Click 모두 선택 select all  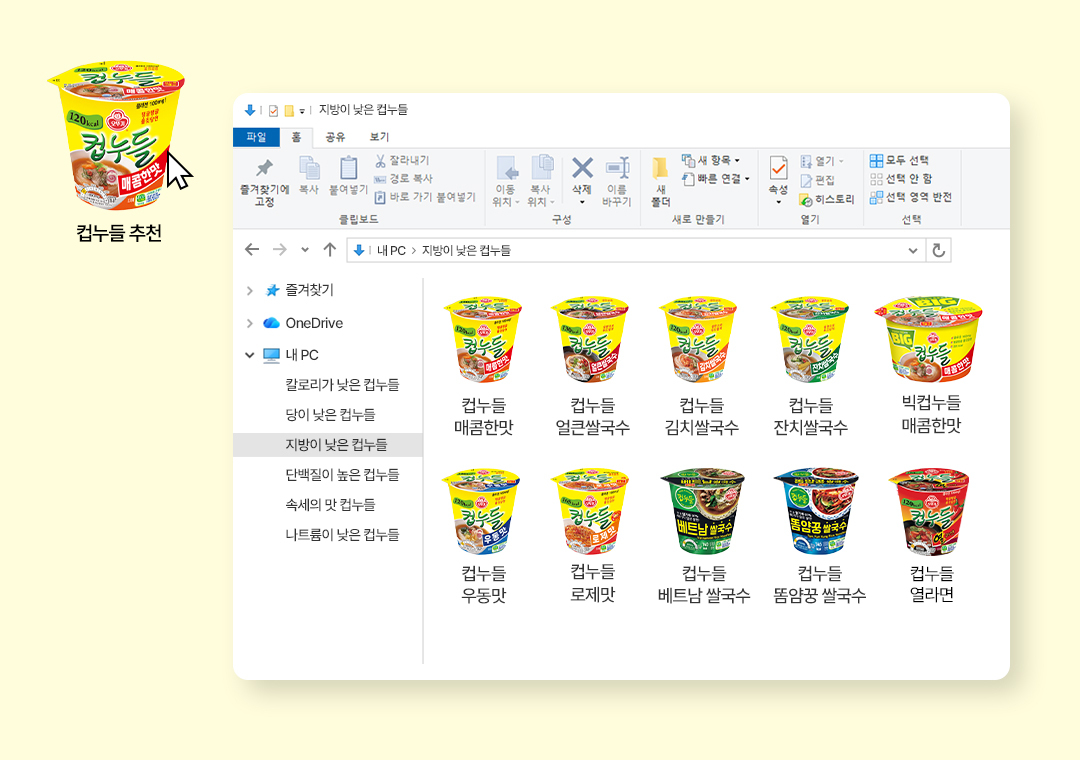tap(899, 161)
